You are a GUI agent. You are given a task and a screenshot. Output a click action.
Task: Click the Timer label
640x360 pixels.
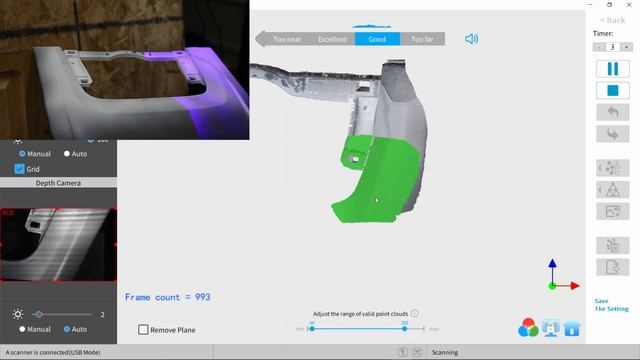pyautogui.click(x=603, y=33)
